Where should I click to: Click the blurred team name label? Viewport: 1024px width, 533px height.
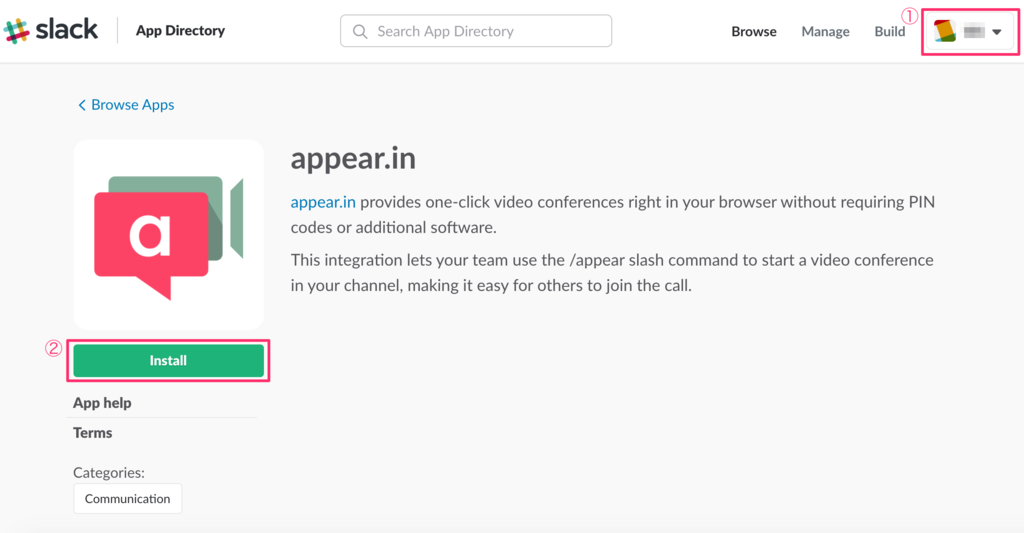click(x=974, y=32)
